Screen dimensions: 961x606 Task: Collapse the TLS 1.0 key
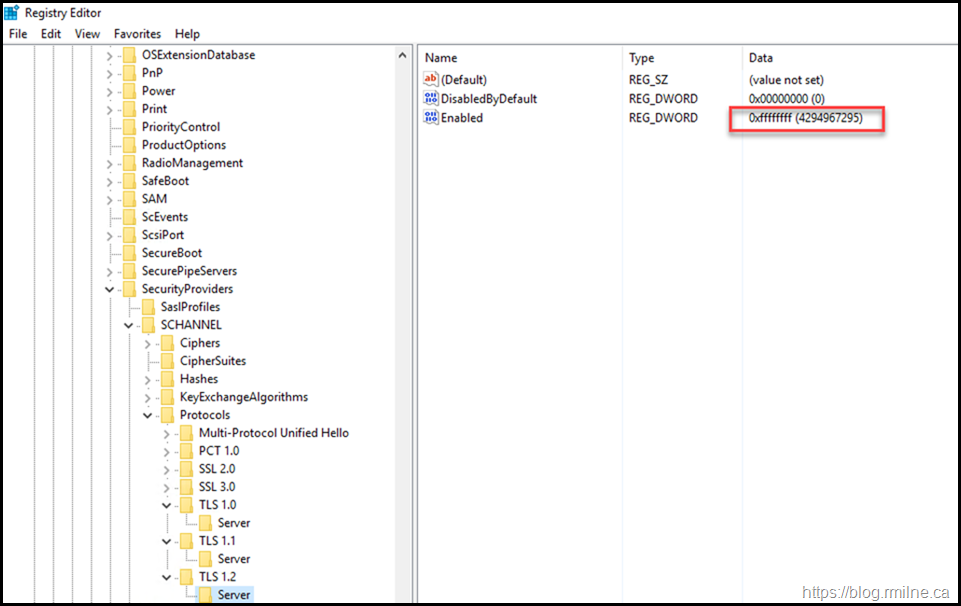tap(167, 505)
